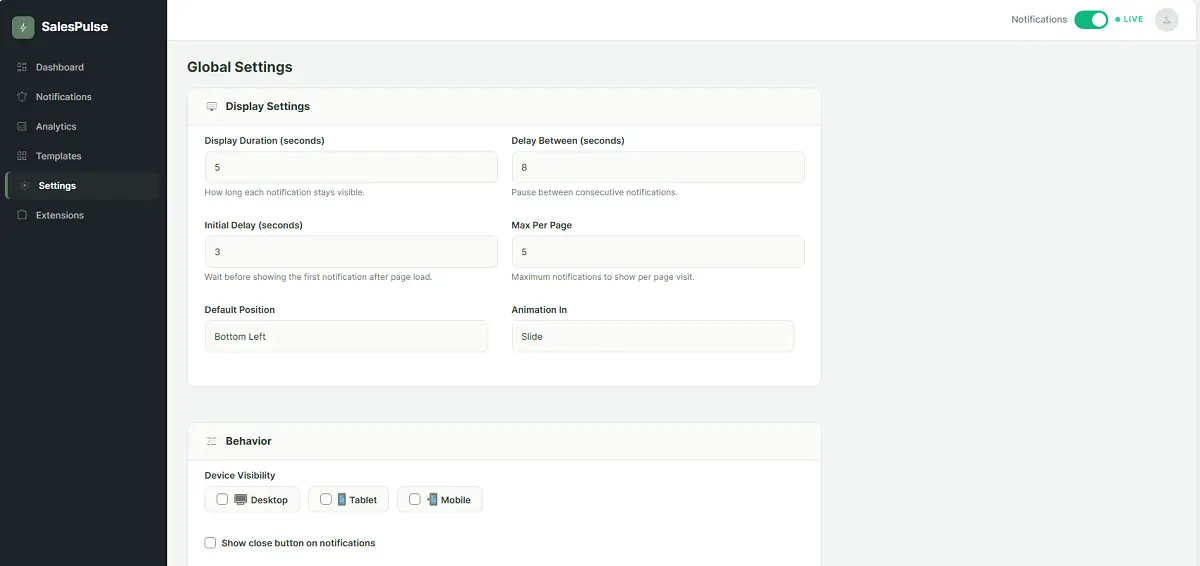Click the Settings gear icon in sidebar
1200x566 pixels.
pyautogui.click(x=25, y=186)
